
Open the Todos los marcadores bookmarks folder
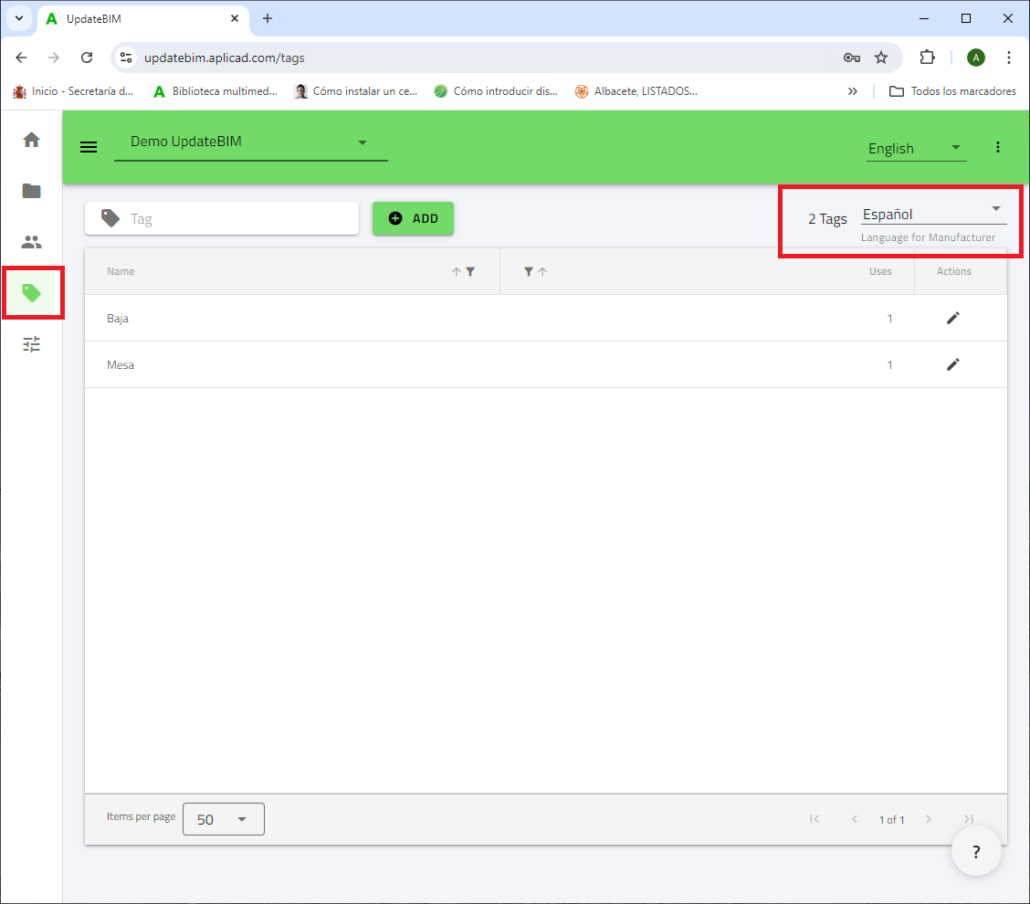[x=952, y=91]
